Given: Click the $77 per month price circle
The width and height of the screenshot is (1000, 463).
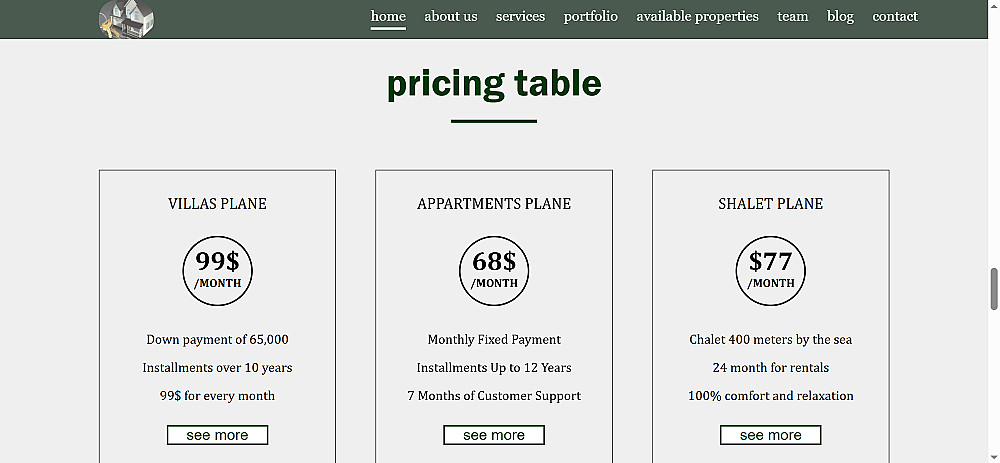Looking at the screenshot, I should coord(770,270).
